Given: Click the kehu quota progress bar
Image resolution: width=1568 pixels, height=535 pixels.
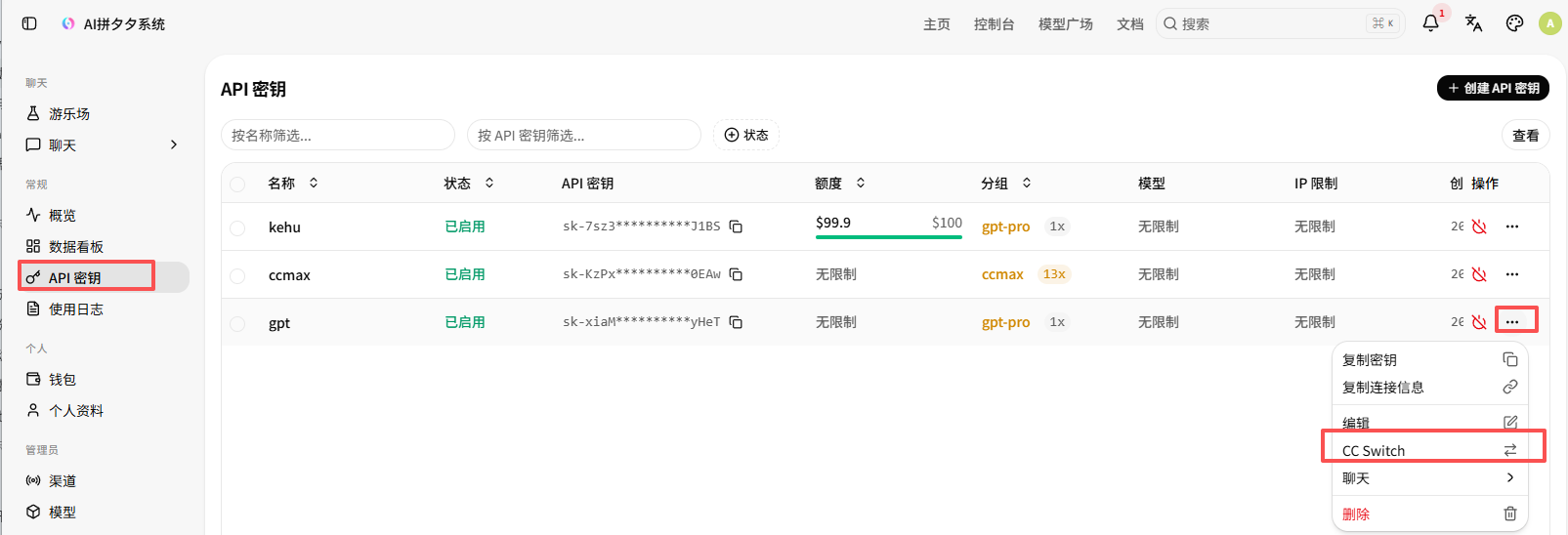Looking at the screenshot, I should [x=889, y=236].
